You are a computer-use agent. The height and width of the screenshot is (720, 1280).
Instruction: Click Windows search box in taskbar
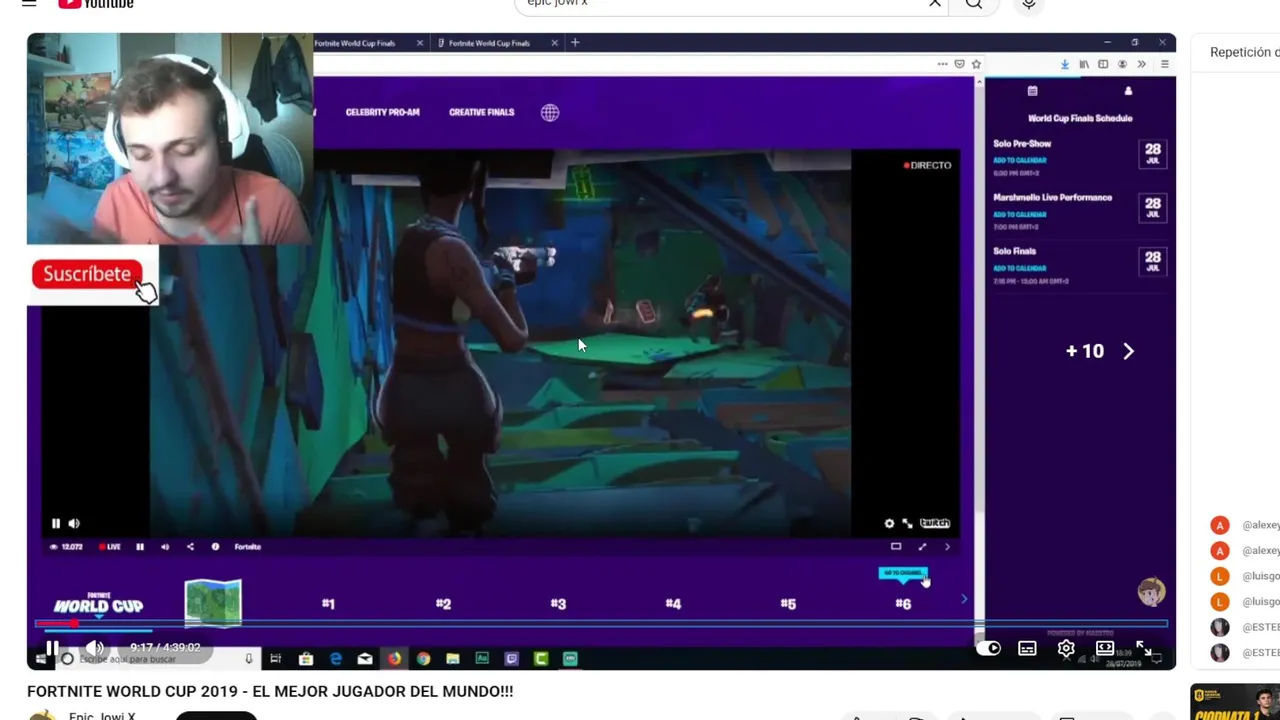coord(160,659)
